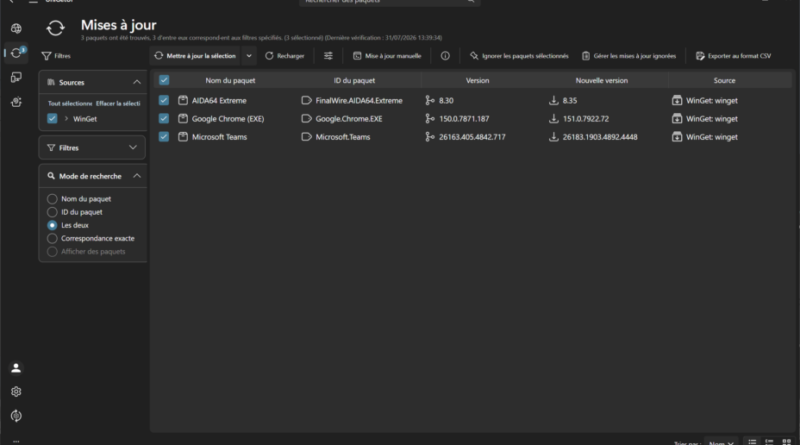Viewport: 800px width, 445px height.
Task: Uncheck the Google Chrome (EXE) row checkbox
Action: click(164, 118)
